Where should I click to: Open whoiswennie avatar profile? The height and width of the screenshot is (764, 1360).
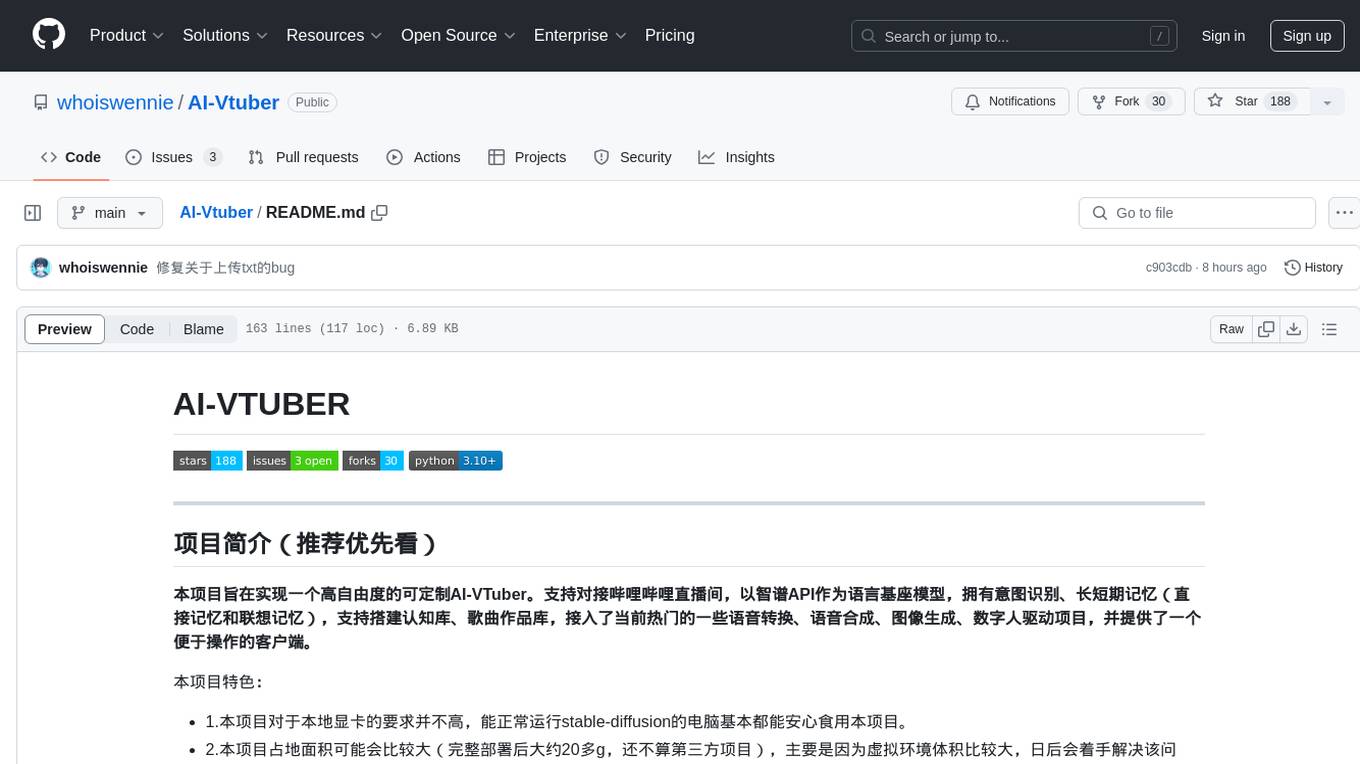[41, 268]
